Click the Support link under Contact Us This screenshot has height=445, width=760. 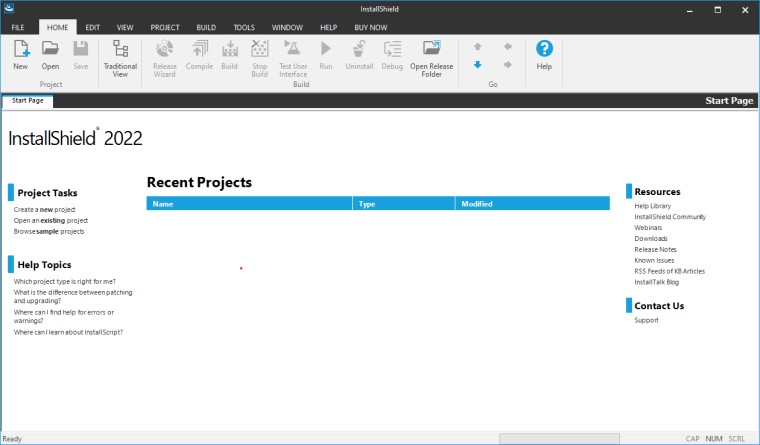coord(646,320)
